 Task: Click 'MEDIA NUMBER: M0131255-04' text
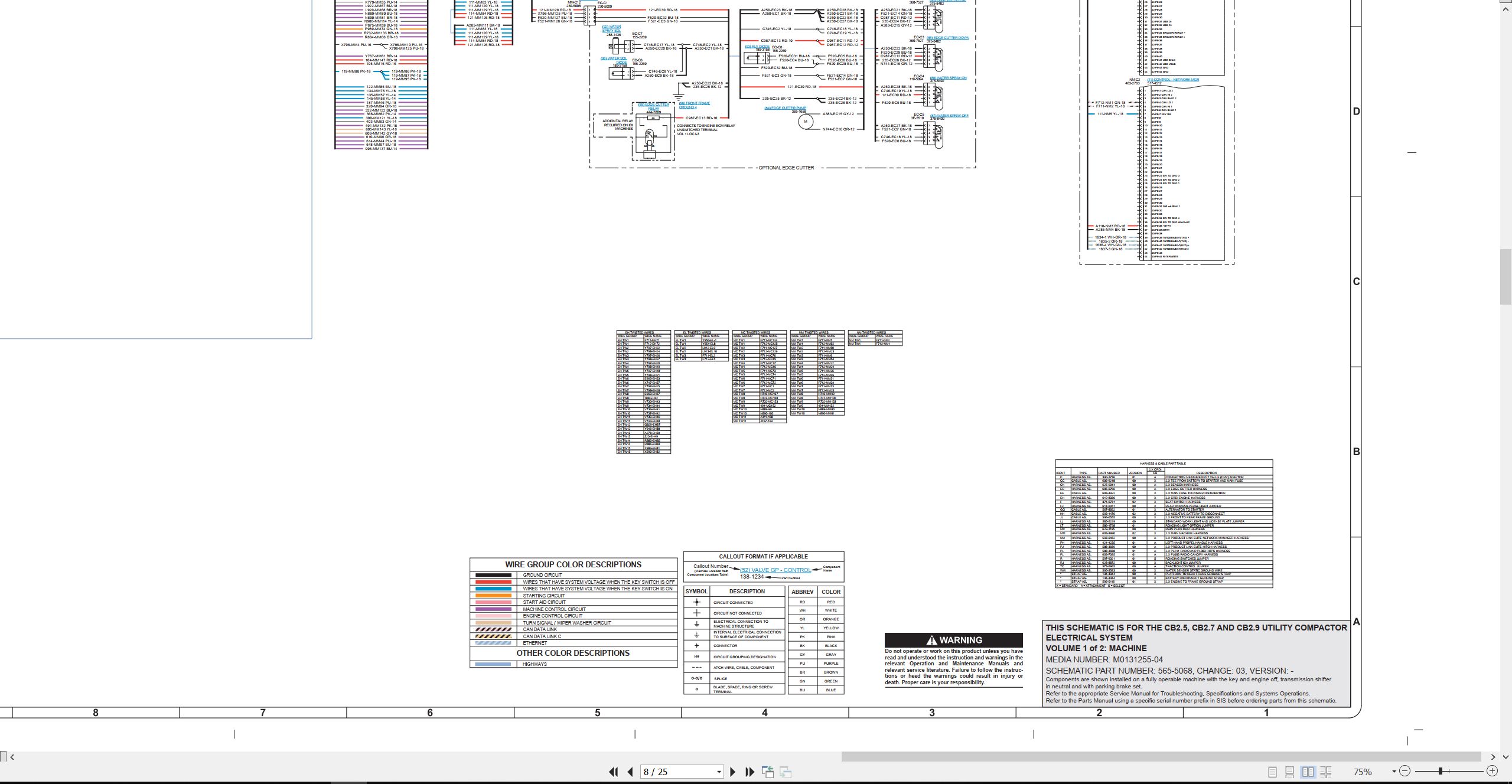1104,659
